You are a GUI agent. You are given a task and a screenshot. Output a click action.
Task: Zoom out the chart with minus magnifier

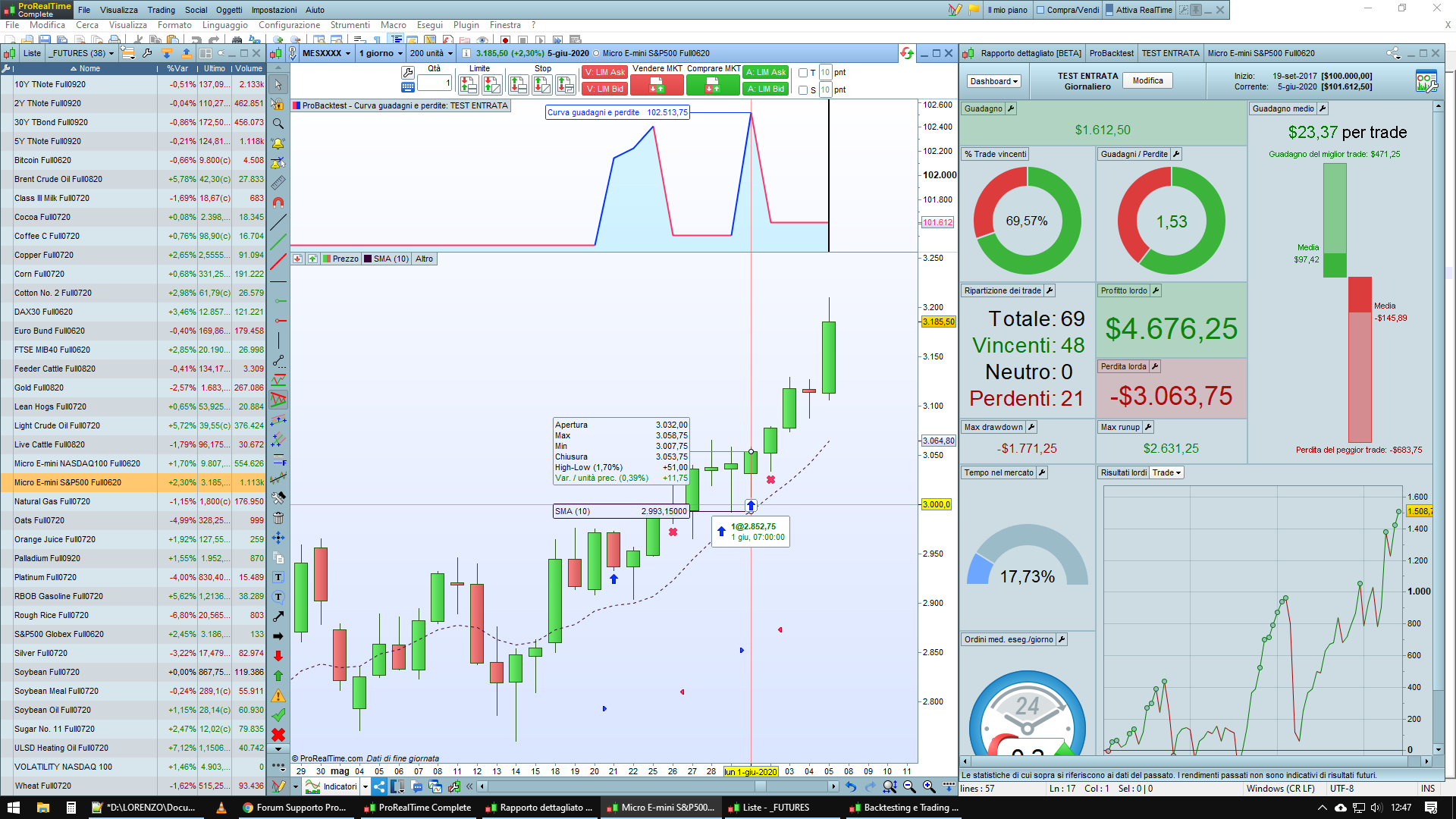(909, 786)
